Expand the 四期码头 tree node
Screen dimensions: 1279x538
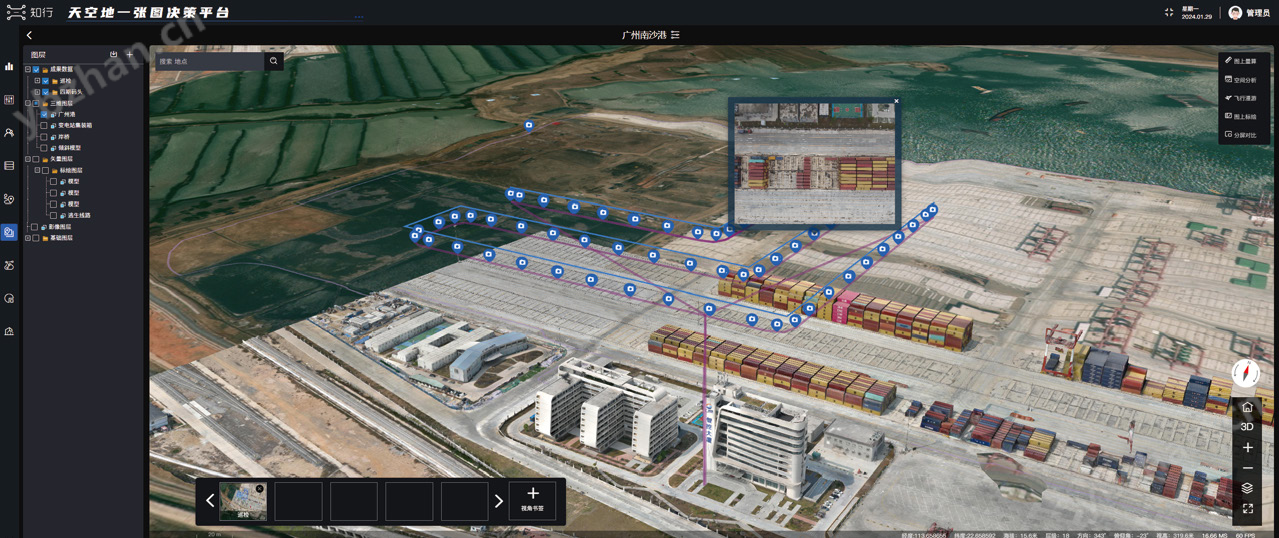coord(37,92)
